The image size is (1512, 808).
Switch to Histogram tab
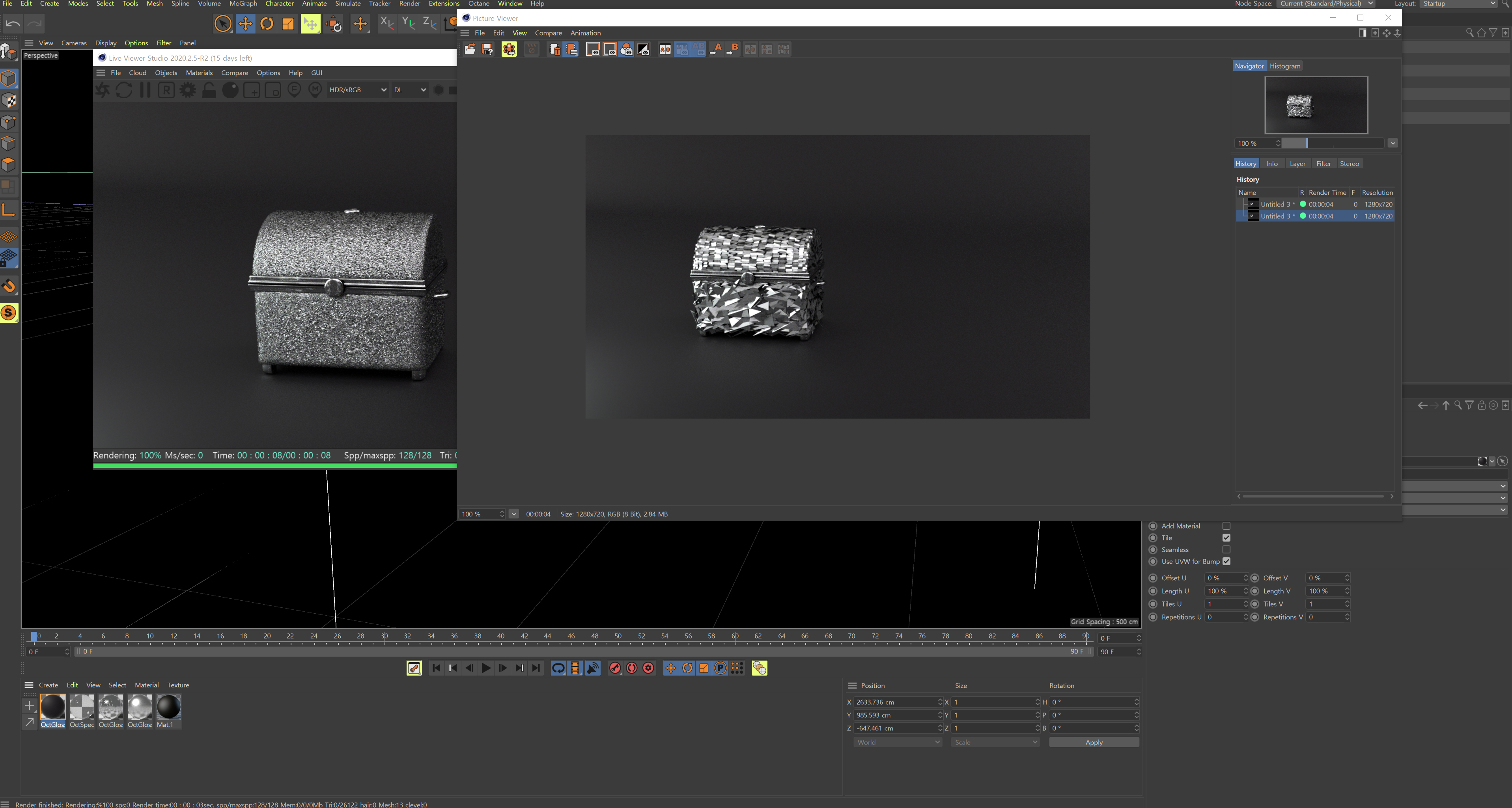coord(1285,66)
